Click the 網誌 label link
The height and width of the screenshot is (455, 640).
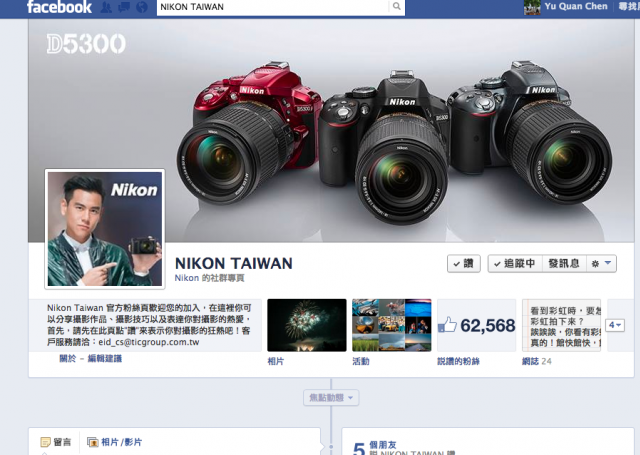pyautogui.click(x=531, y=362)
